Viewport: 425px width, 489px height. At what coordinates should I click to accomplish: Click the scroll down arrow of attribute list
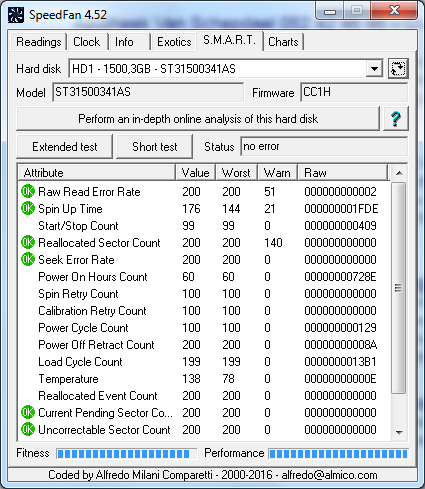click(x=399, y=432)
